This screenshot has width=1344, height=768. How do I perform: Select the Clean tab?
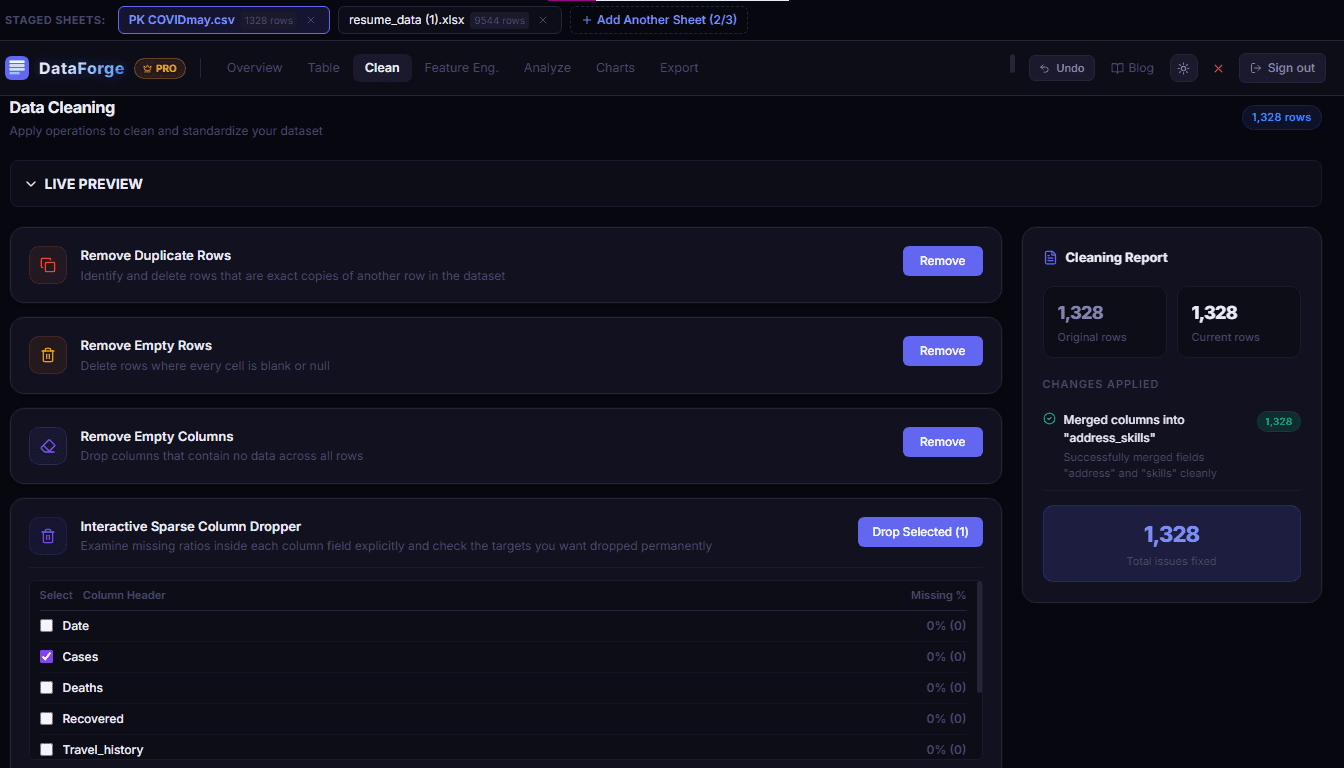382,68
